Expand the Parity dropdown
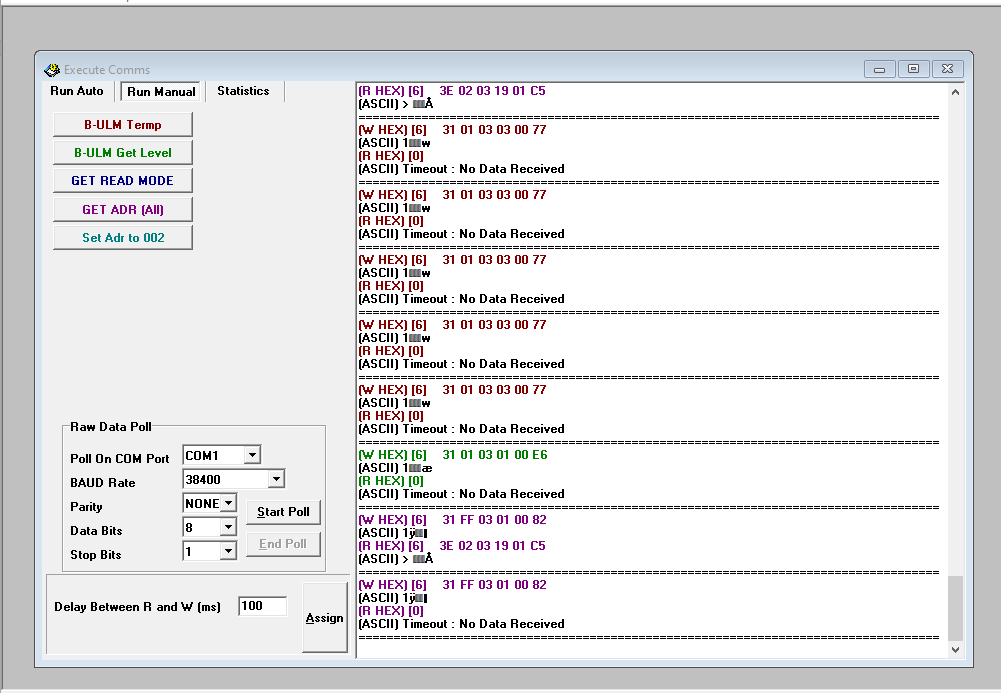Screen dimensions: 1001x693 (228, 504)
